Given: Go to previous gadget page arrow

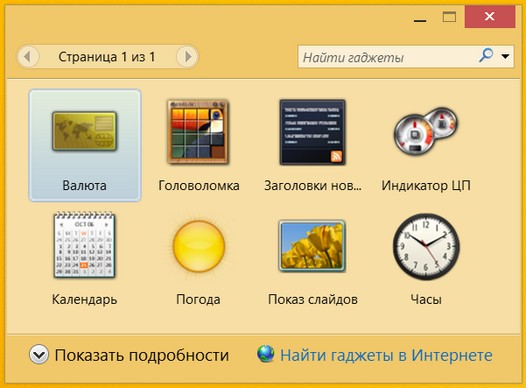Looking at the screenshot, I should point(28,57).
